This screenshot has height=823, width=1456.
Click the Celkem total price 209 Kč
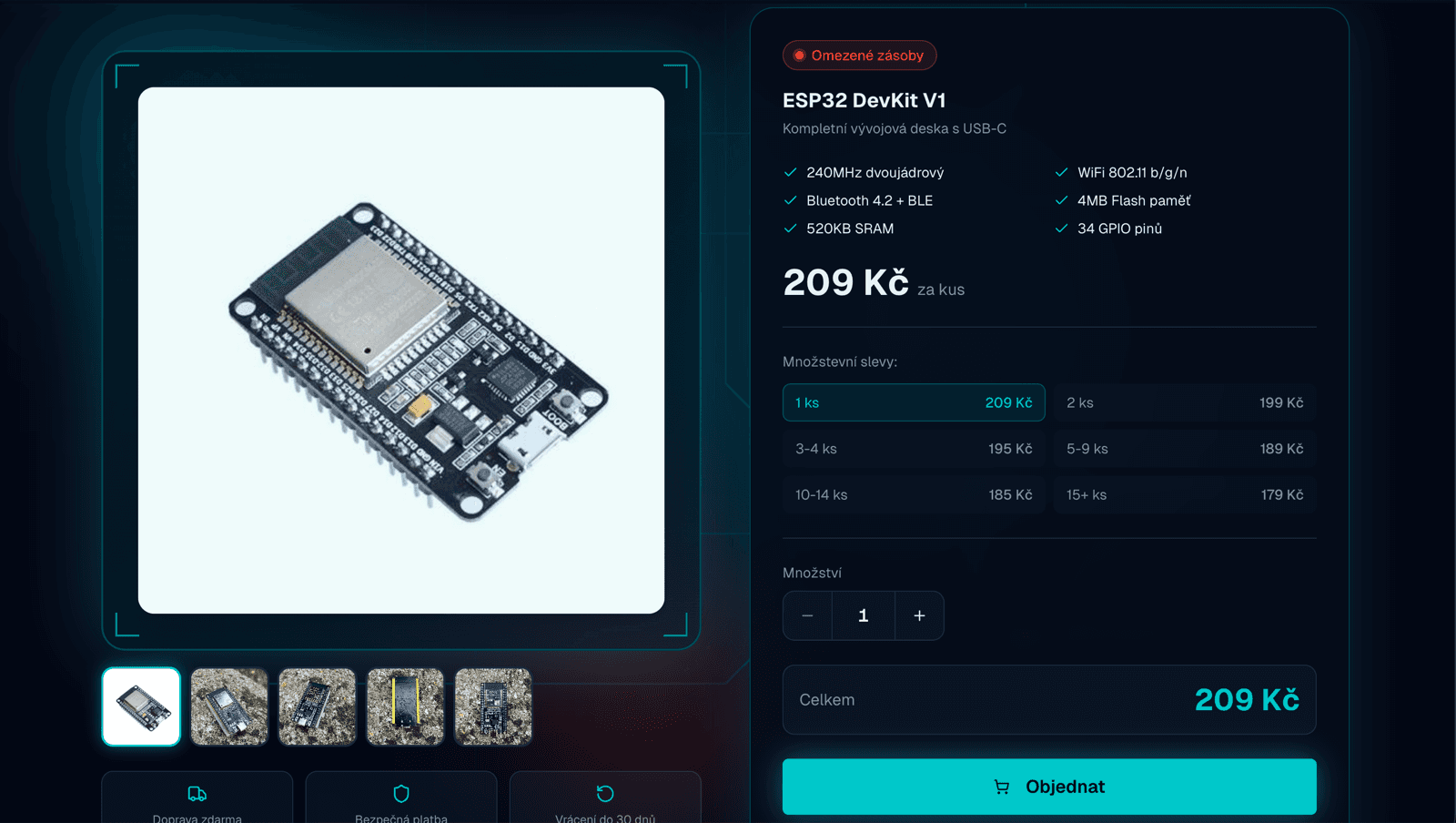coord(1247,699)
